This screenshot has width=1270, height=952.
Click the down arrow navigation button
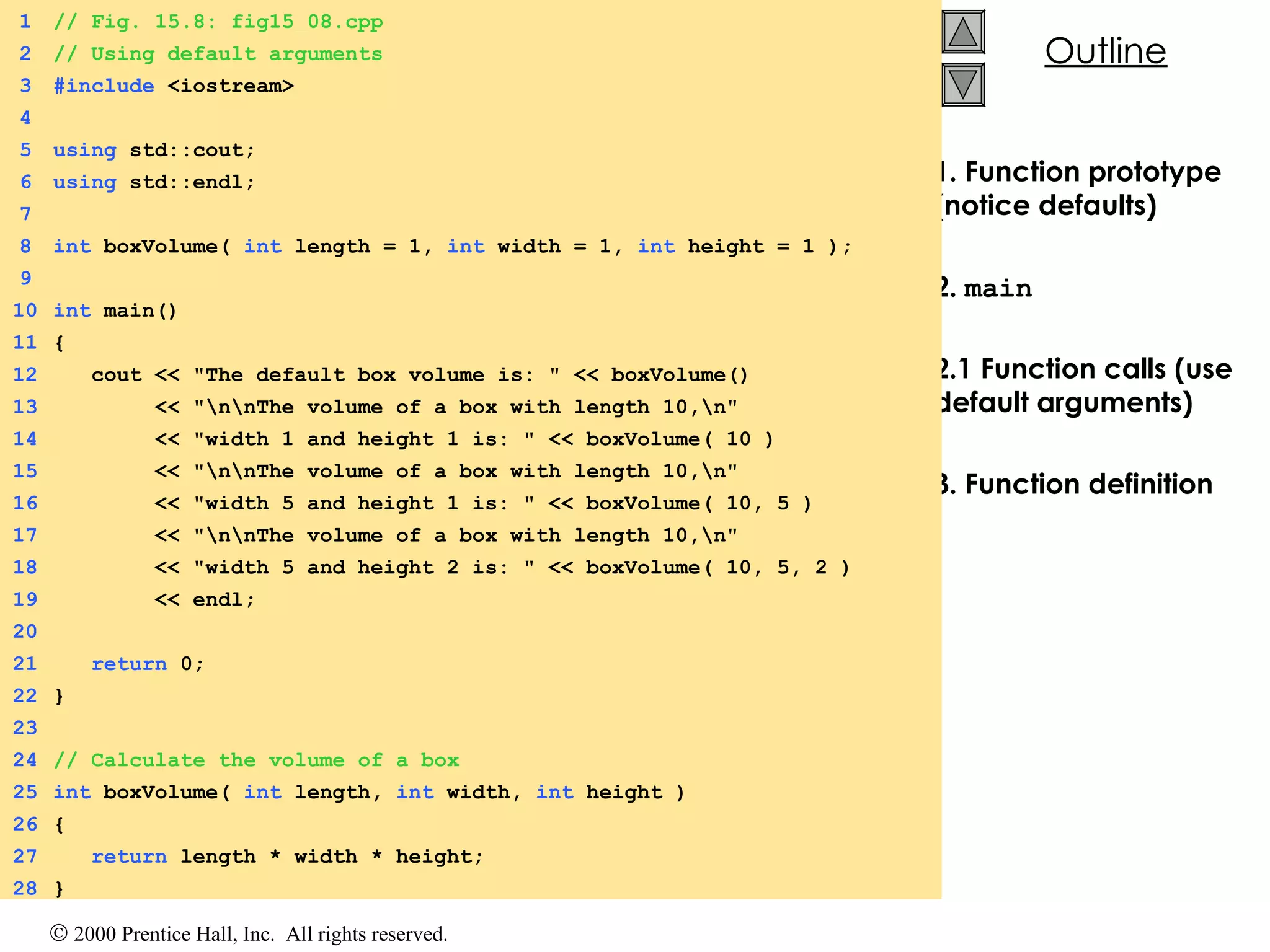tap(963, 84)
